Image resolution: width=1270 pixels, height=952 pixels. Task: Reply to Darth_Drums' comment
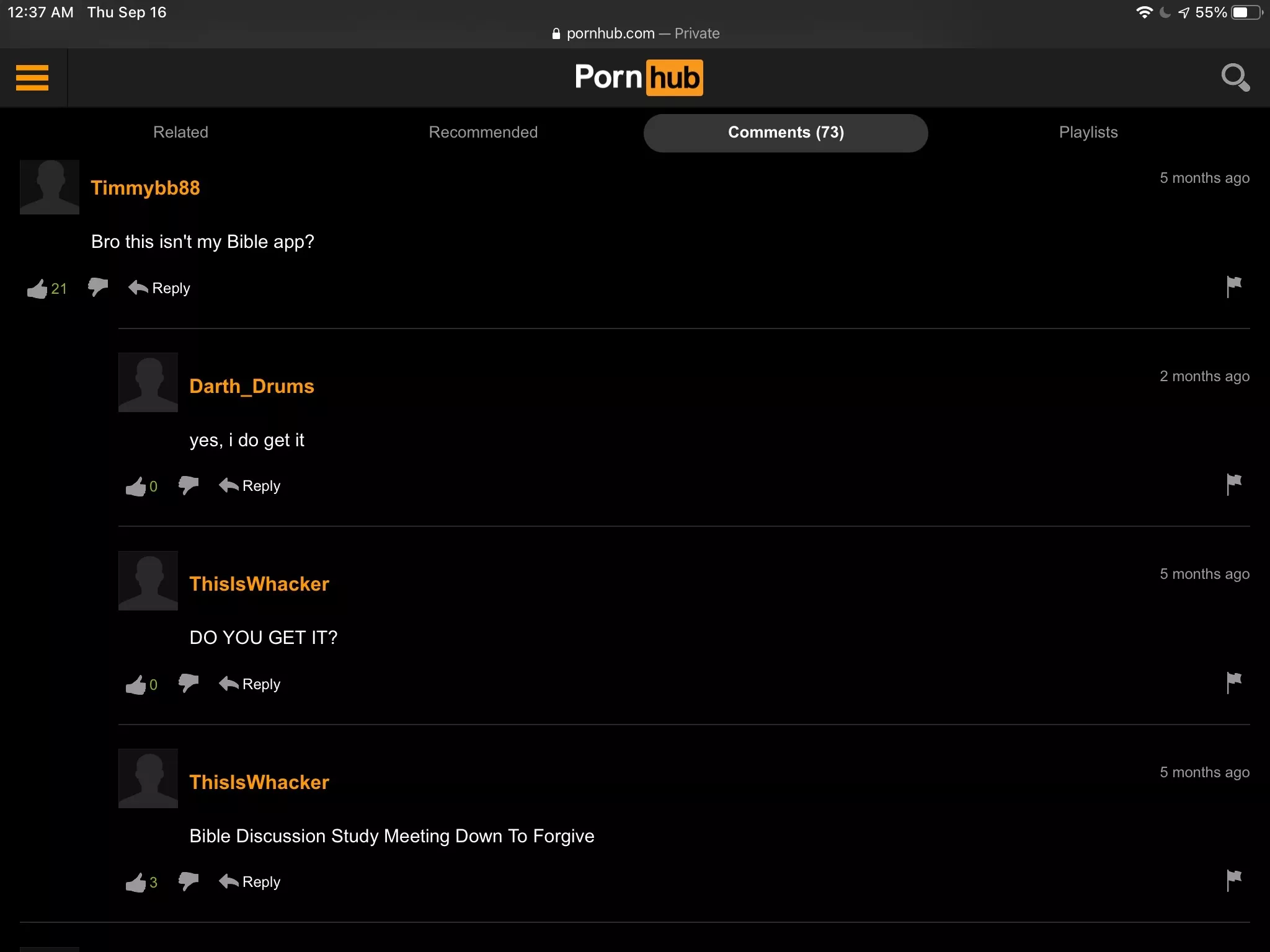[250, 486]
